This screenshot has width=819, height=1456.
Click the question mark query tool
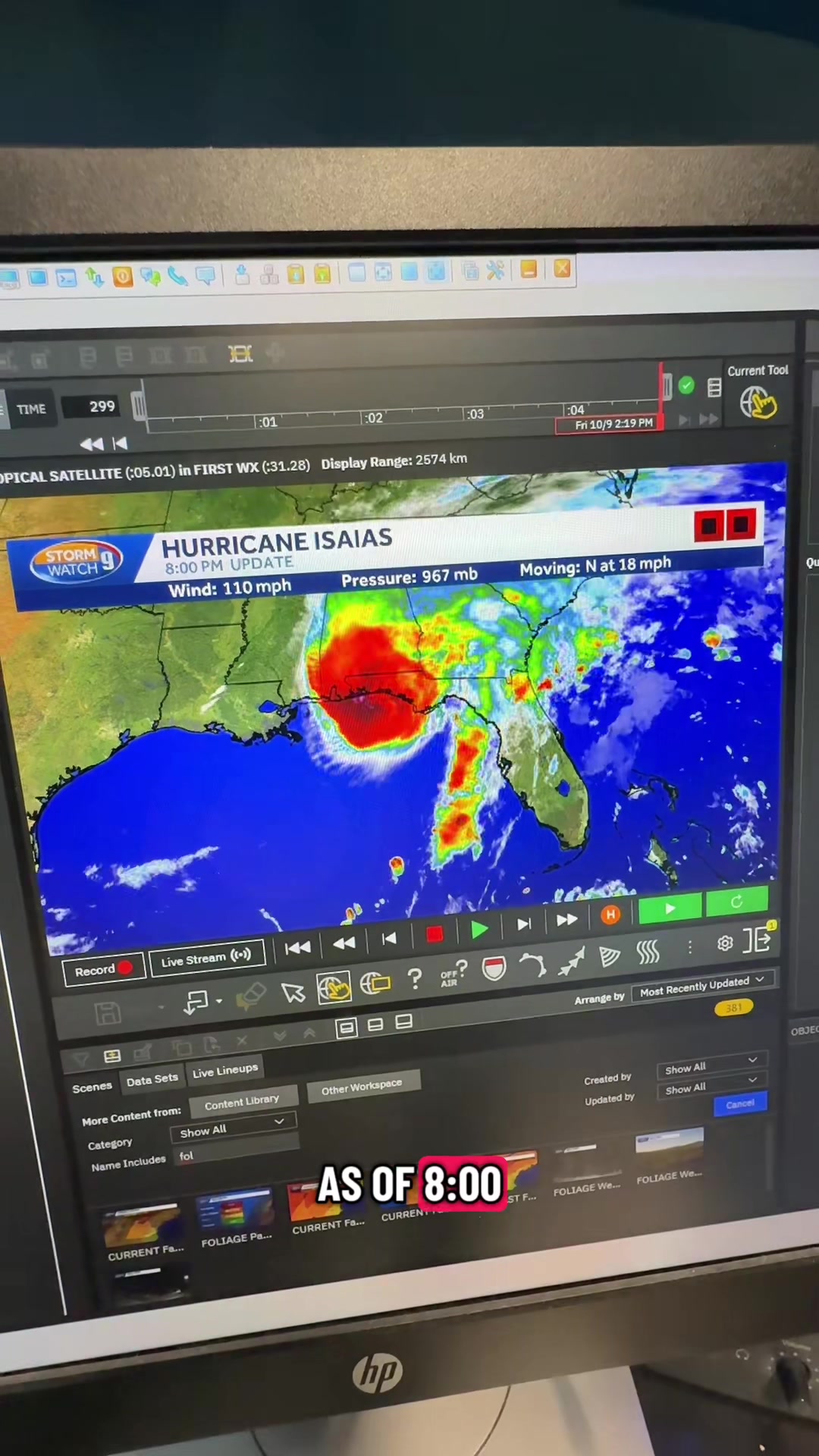pos(415,979)
